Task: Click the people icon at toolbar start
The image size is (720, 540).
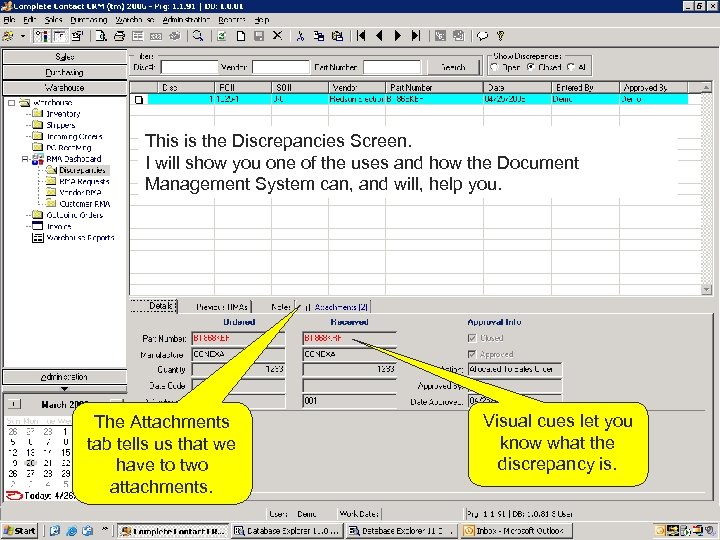Action: pyautogui.click(x=8, y=36)
